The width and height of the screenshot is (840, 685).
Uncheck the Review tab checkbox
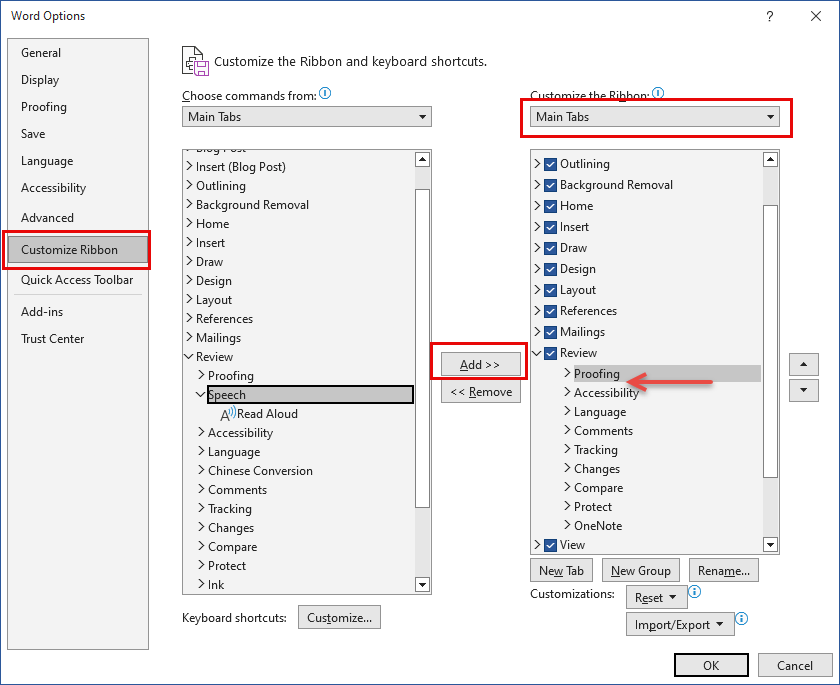click(x=551, y=353)
